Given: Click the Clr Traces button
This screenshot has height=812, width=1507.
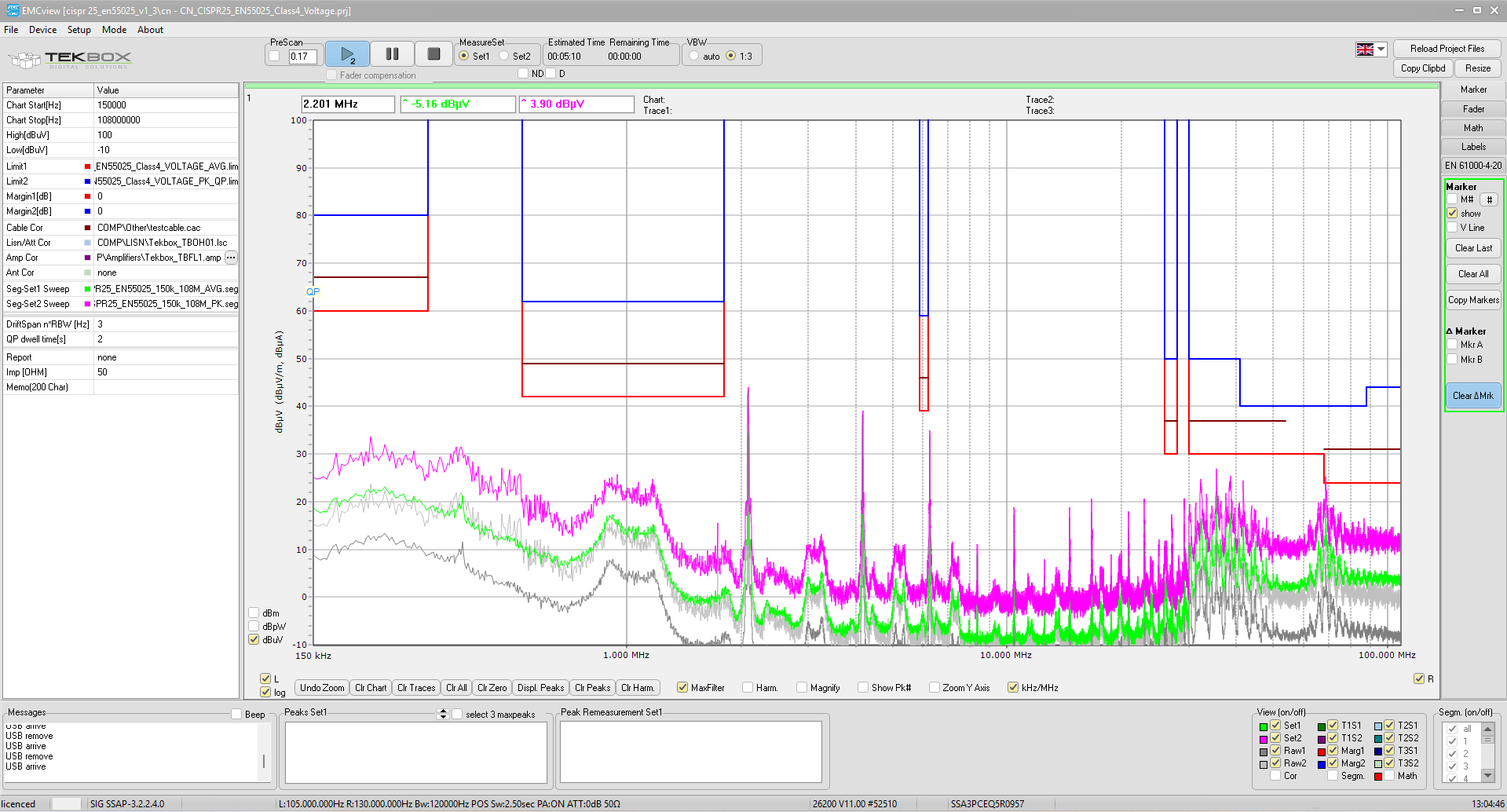Looking at the screenshot, I should [415, 687].
